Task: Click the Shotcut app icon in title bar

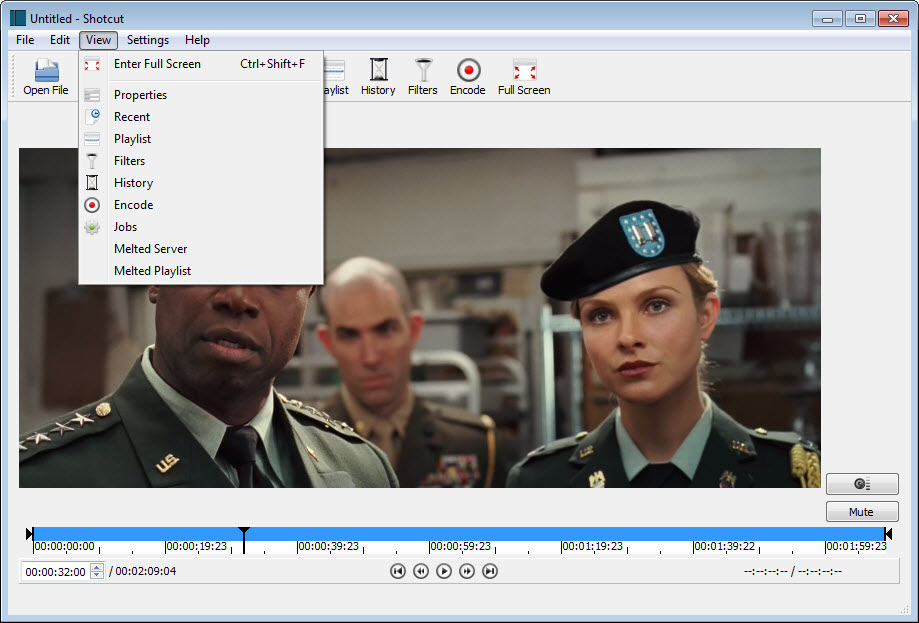Action: (18, 18)
